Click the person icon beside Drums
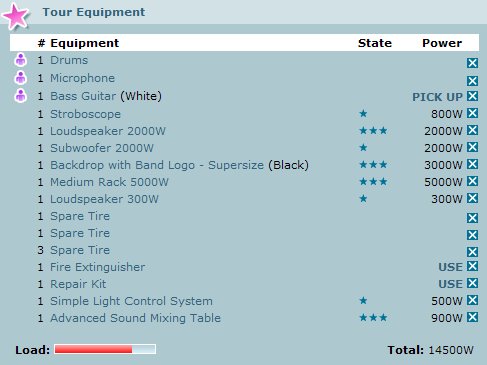487x365 pixels. (21, 60)
